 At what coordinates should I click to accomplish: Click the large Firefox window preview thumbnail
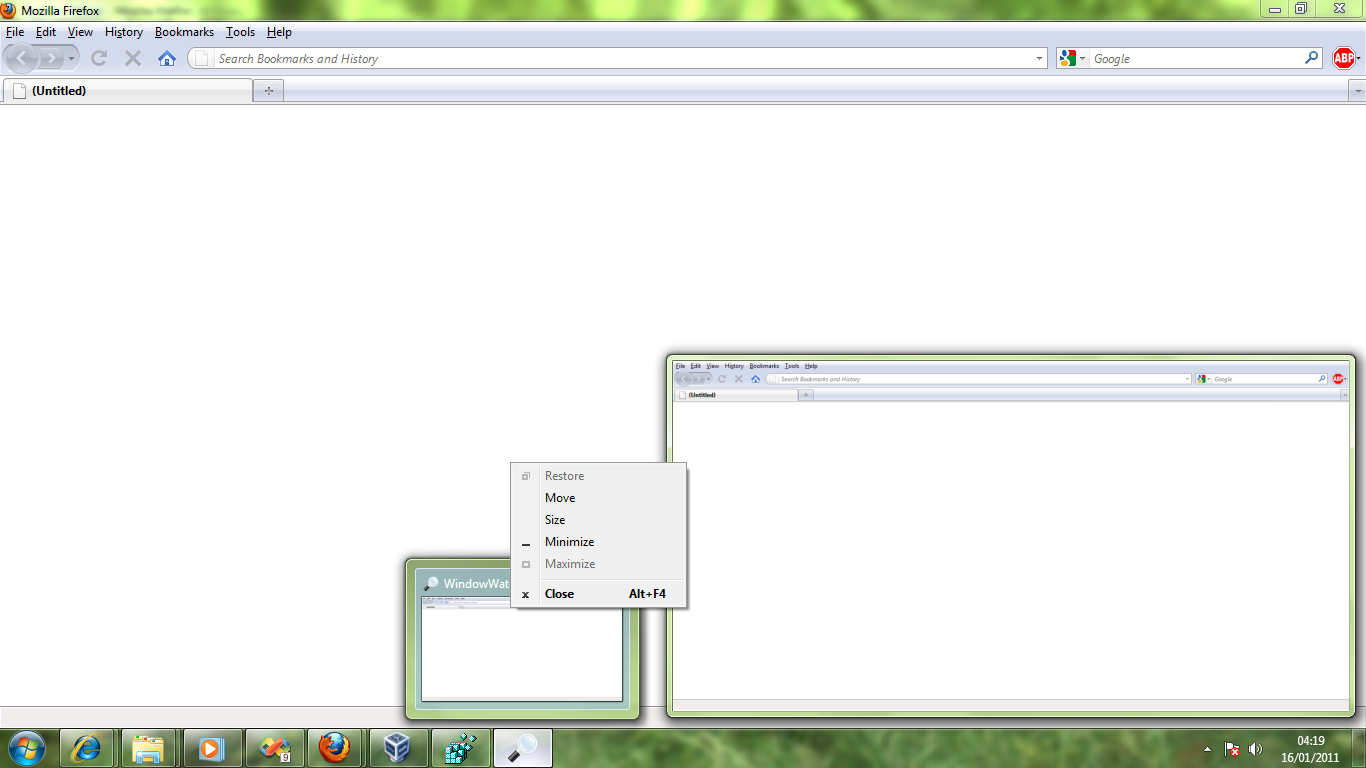(x=1010, y=540)
